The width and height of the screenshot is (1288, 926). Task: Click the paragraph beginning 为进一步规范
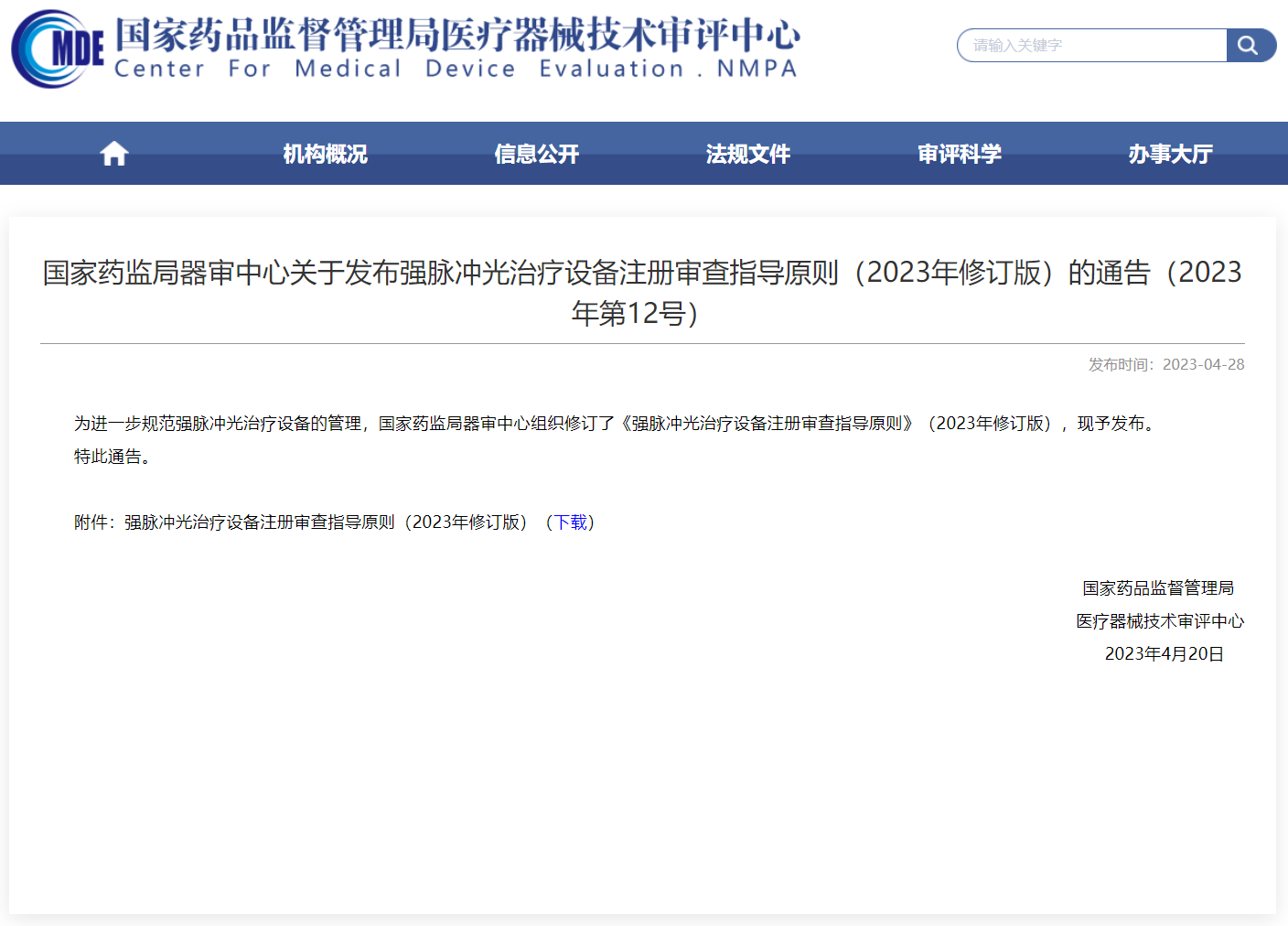click(x=617, y=424)
